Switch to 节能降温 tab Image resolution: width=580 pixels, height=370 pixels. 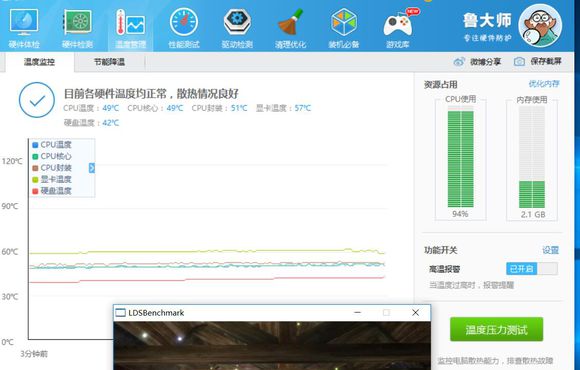[x=109, y=62]
